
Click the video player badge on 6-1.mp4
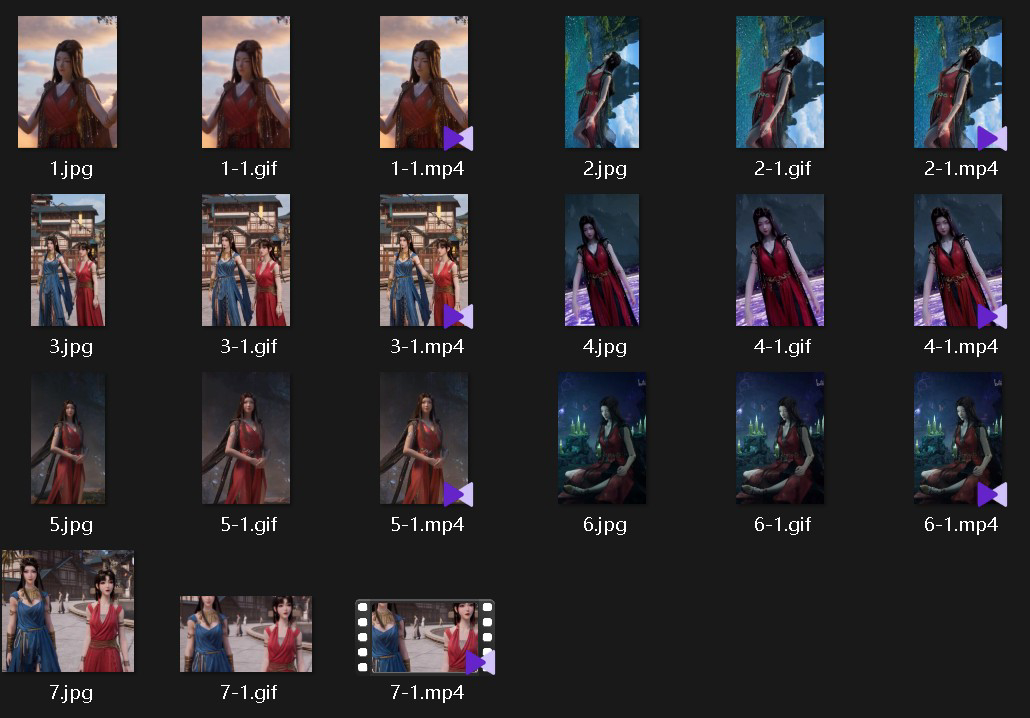992,495
